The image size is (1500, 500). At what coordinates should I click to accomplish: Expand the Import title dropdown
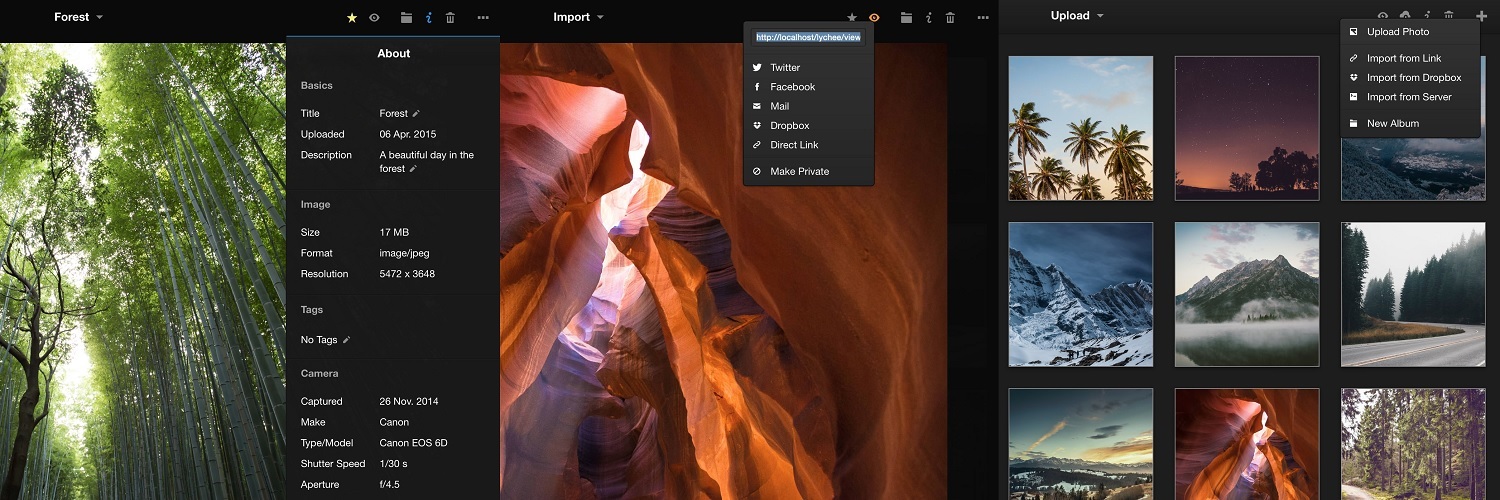[600, 17]
